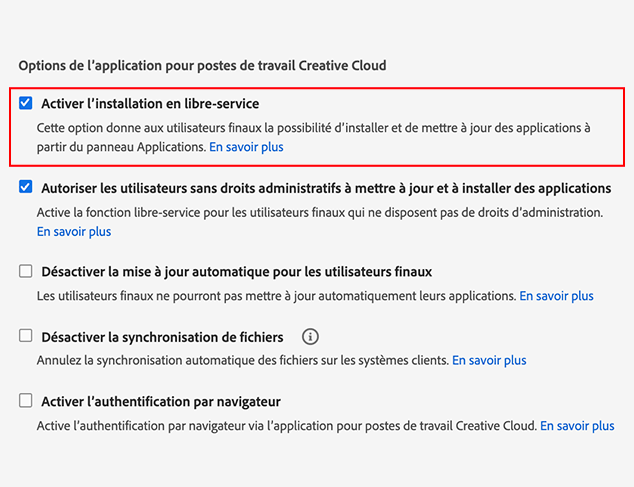Screen dimensions: 634x487
Task: Open "En savoir plus" for libre-service installation
Action: click(246, 147)
